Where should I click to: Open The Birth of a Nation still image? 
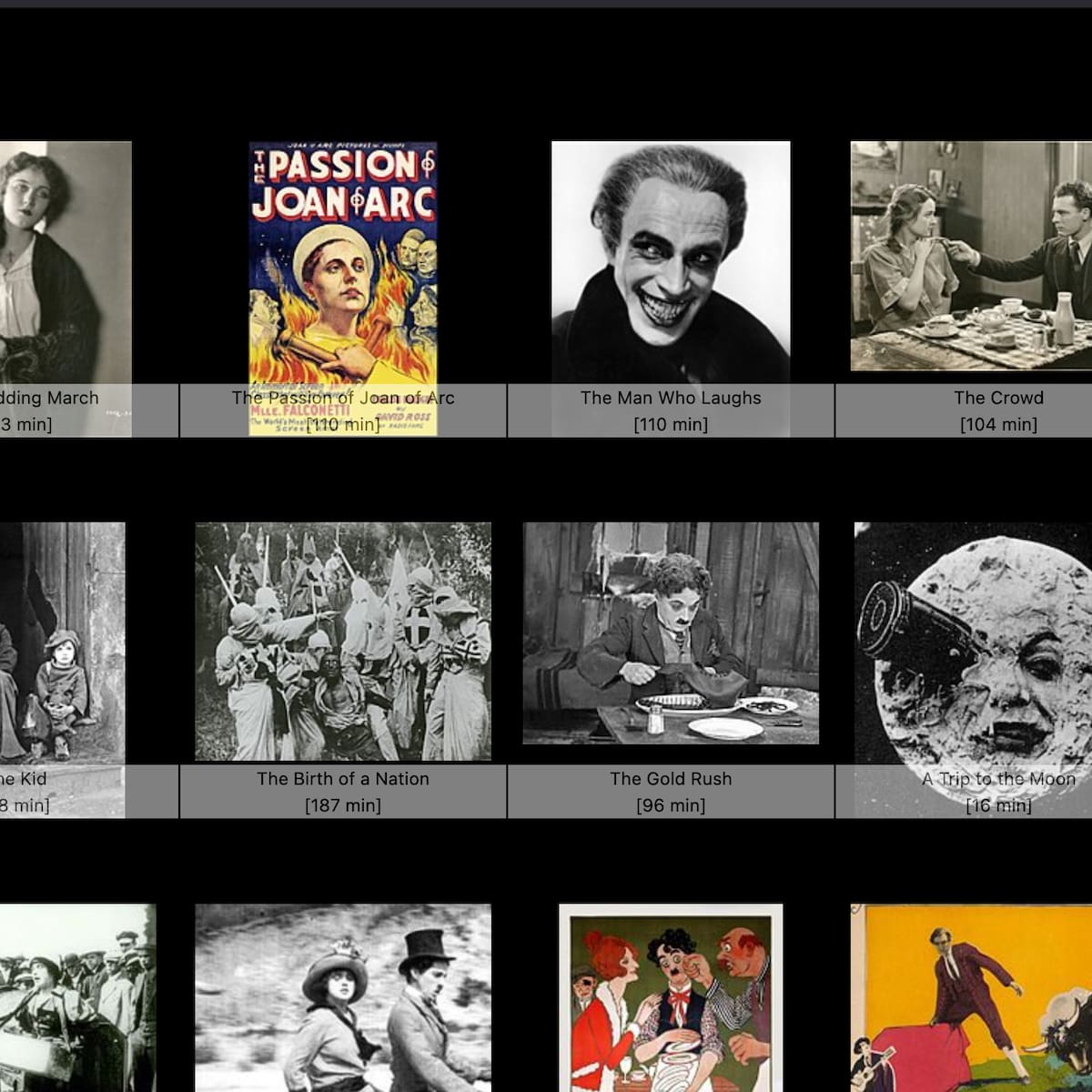click(343, 642)
